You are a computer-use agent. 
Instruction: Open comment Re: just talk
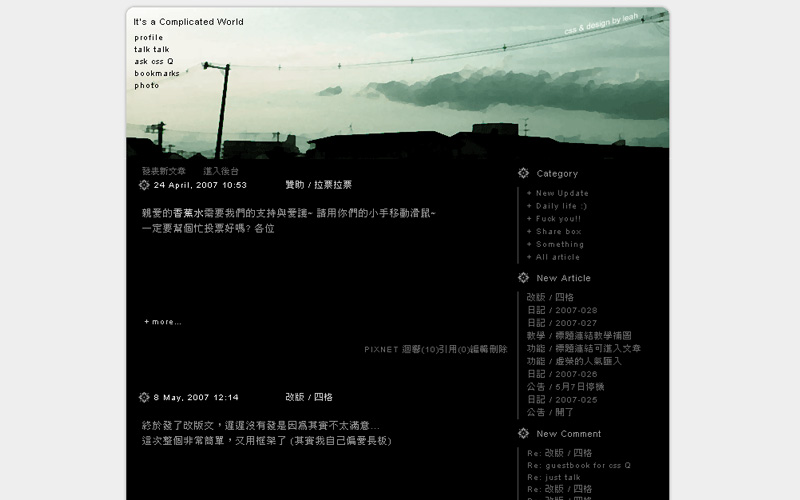coord(554,478)
